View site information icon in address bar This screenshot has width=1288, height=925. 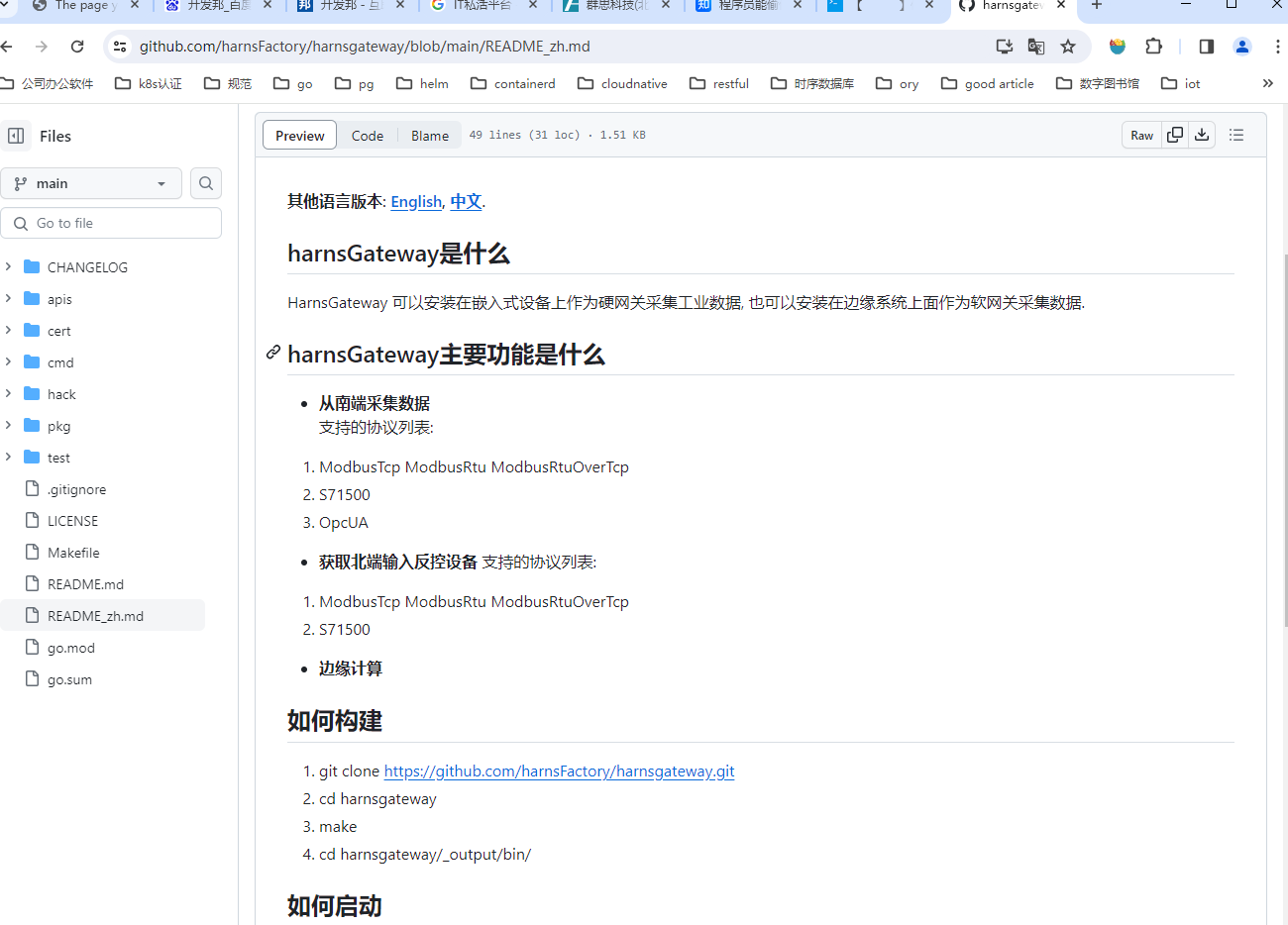pos(120,47)
